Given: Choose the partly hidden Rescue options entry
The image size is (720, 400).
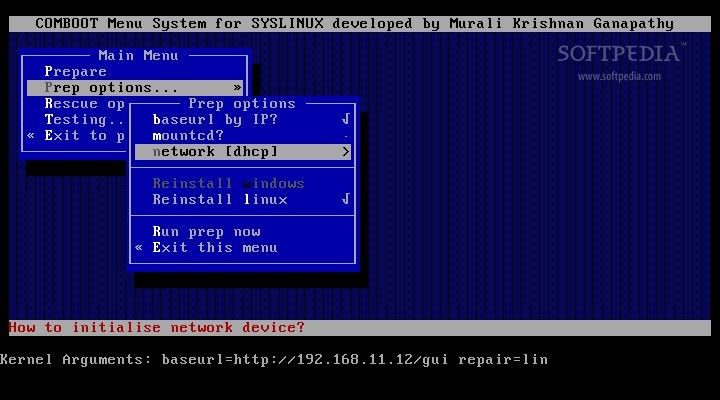Looking at the screenshot, I should point(84,104).
